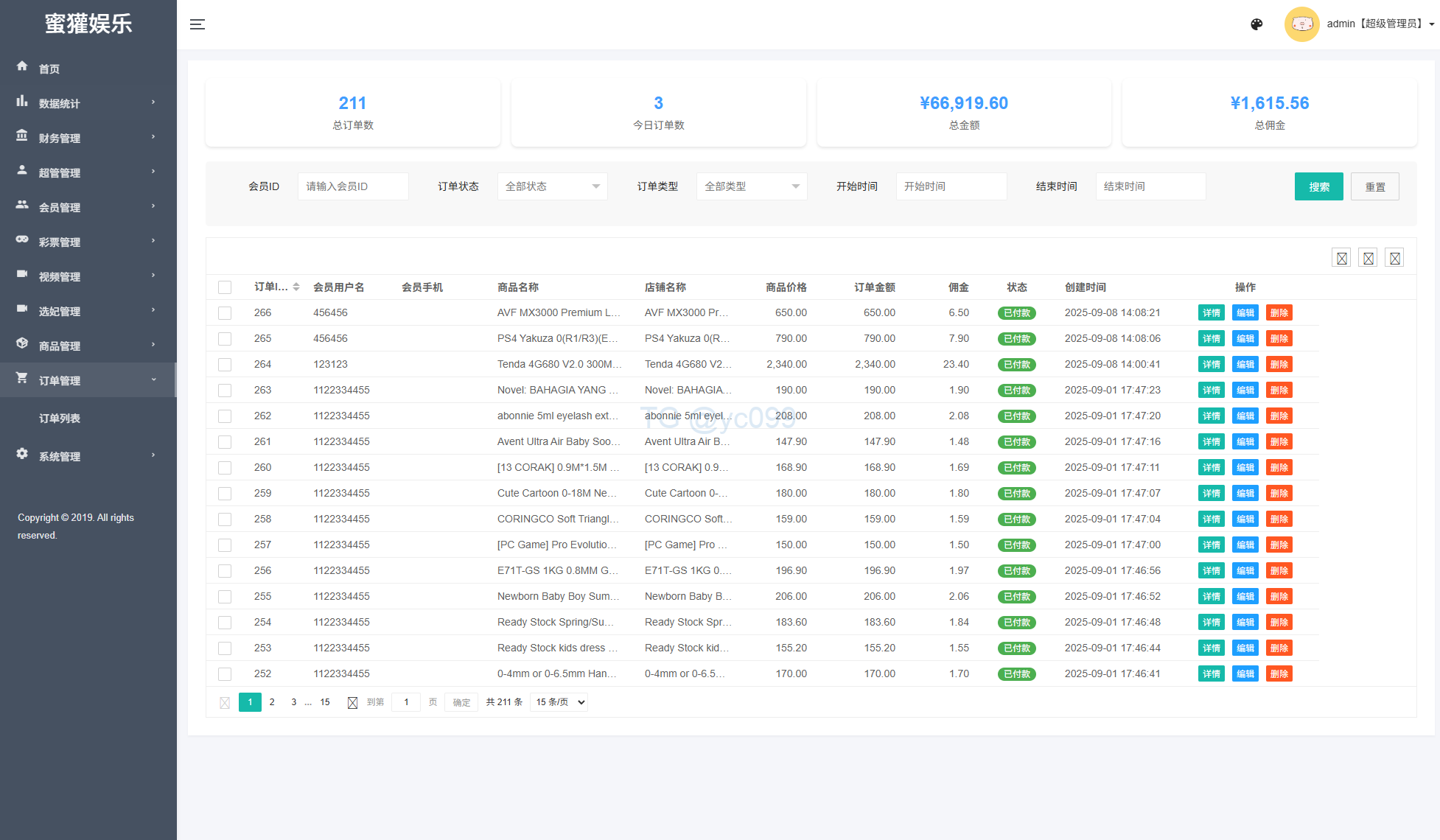Click the shopping cart order management icon
Viewport: 1440px width, 840px height.
(x=22, y=378)
